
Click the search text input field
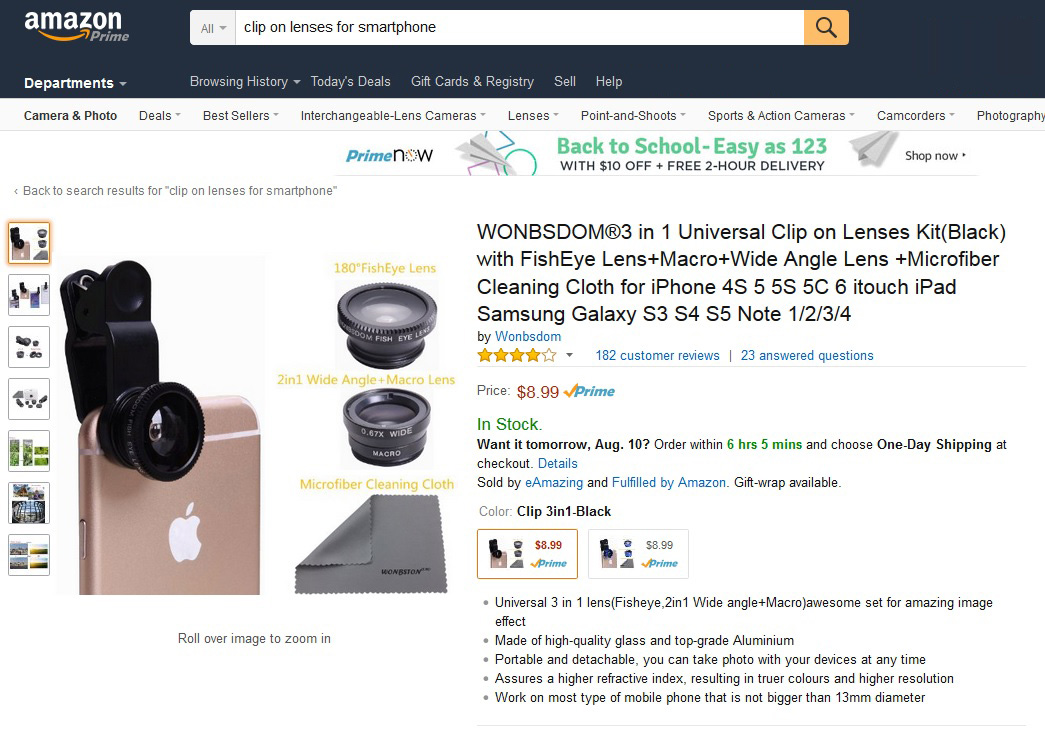[x=519, y=27]
